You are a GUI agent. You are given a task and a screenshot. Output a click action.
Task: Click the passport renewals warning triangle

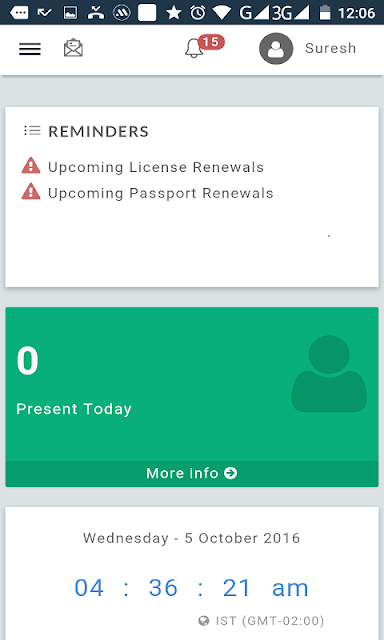(x=31, y=192)
